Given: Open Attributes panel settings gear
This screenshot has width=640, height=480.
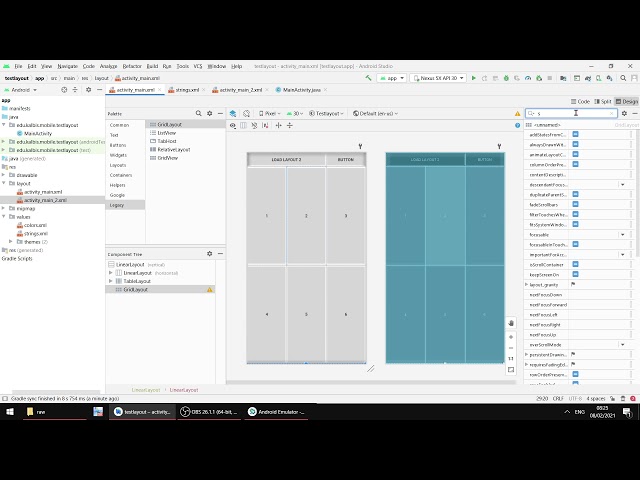Looking at the screenshot, I should 624,113.
